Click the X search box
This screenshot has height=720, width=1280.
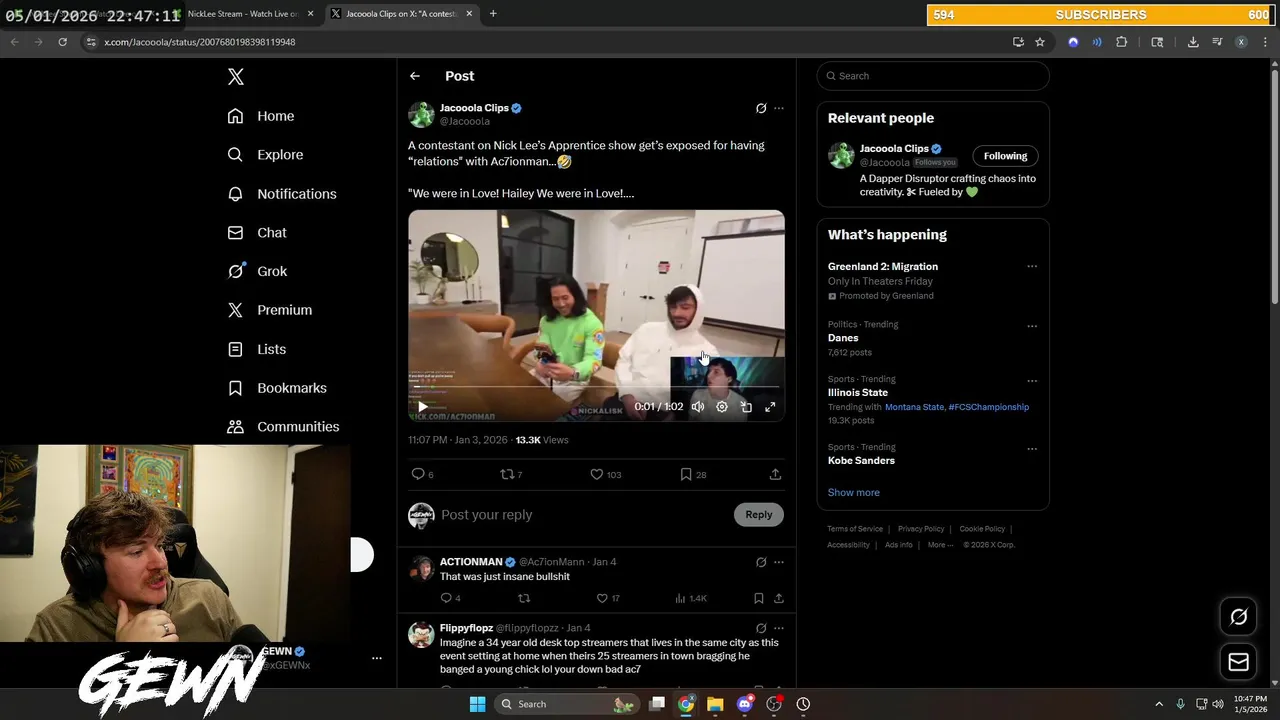pos(933,76)
